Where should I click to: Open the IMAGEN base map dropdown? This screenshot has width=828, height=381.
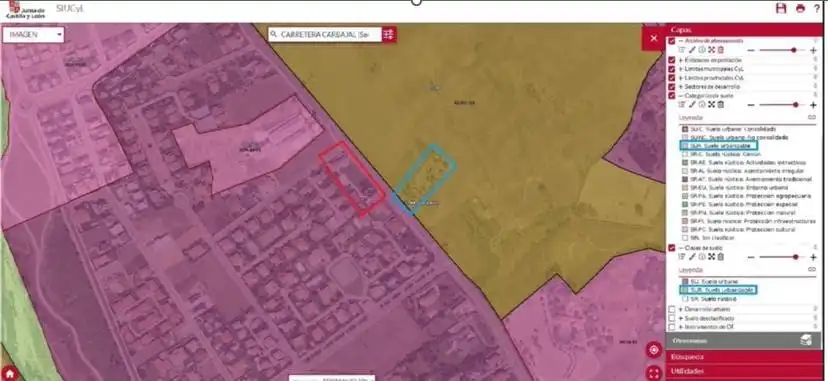point(33,35)
